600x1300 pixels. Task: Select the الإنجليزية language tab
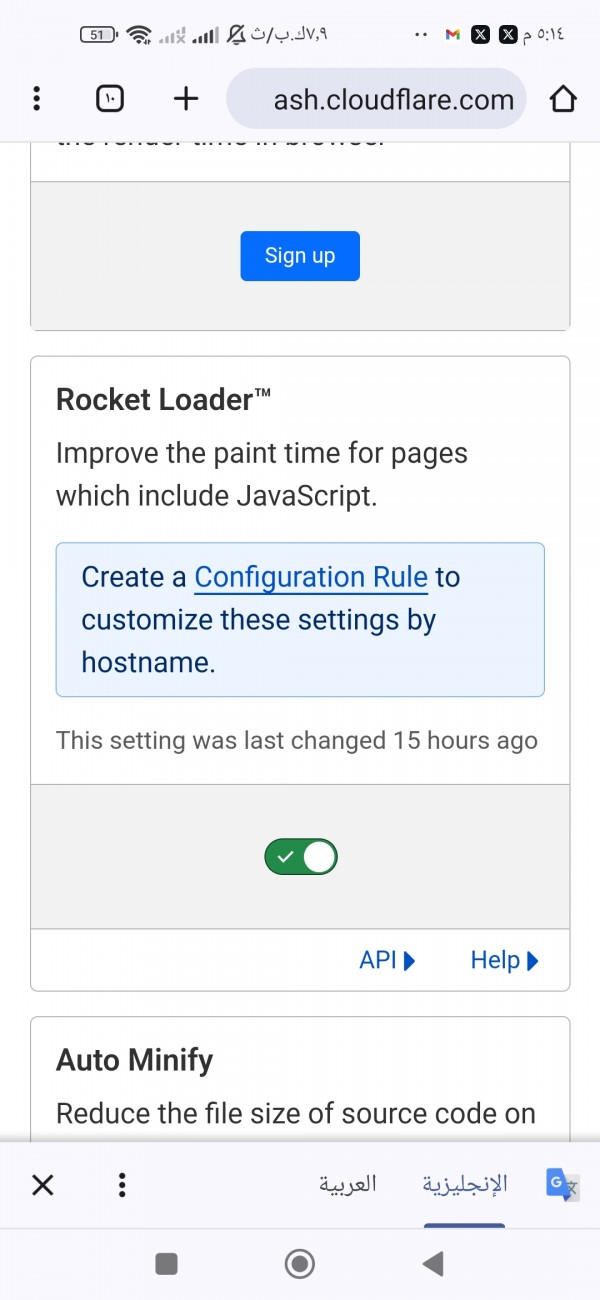(464, 1185)
